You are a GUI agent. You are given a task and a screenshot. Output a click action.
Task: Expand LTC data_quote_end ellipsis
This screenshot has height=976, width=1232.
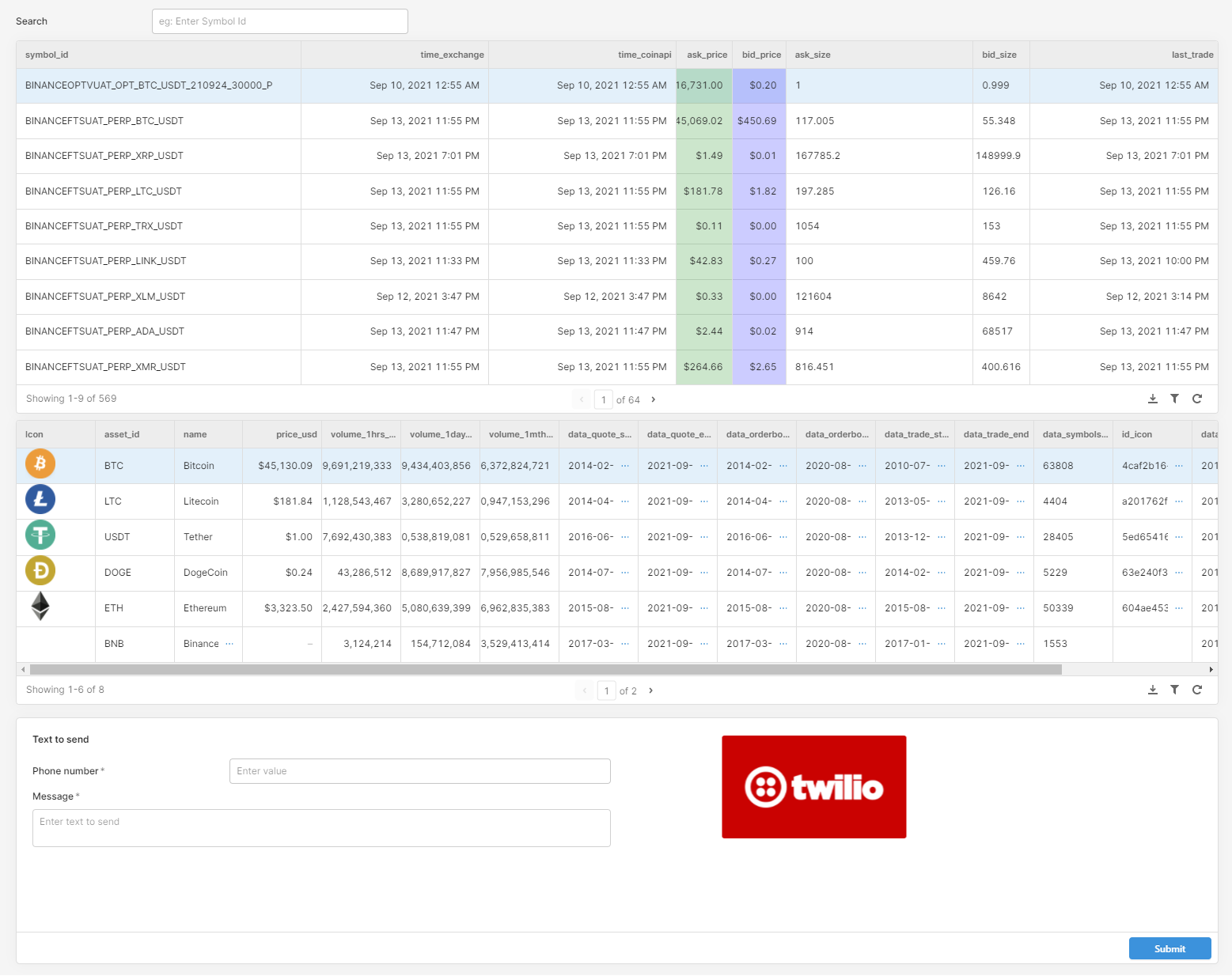[x=704, y=501]
